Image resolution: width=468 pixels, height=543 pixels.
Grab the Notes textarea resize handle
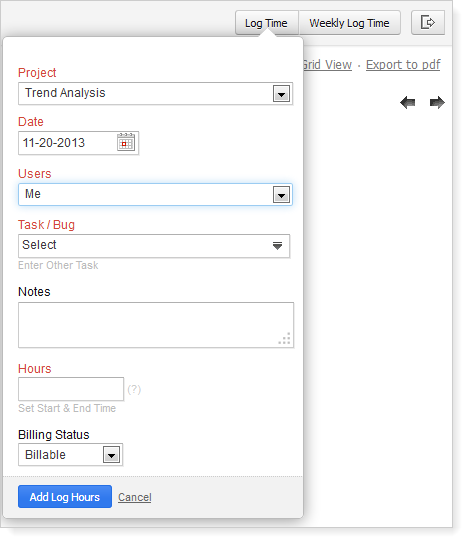point(285,338)
